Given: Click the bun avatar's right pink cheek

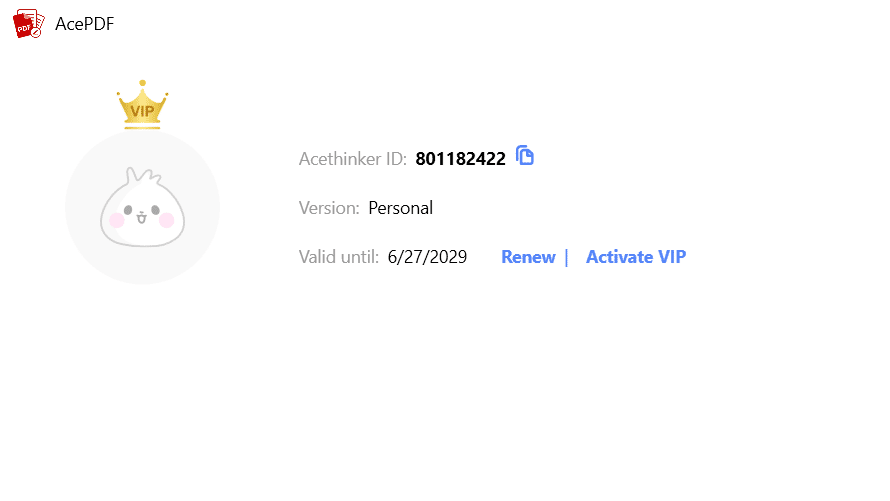Looking at the screenshot, I should click(167, 220).
